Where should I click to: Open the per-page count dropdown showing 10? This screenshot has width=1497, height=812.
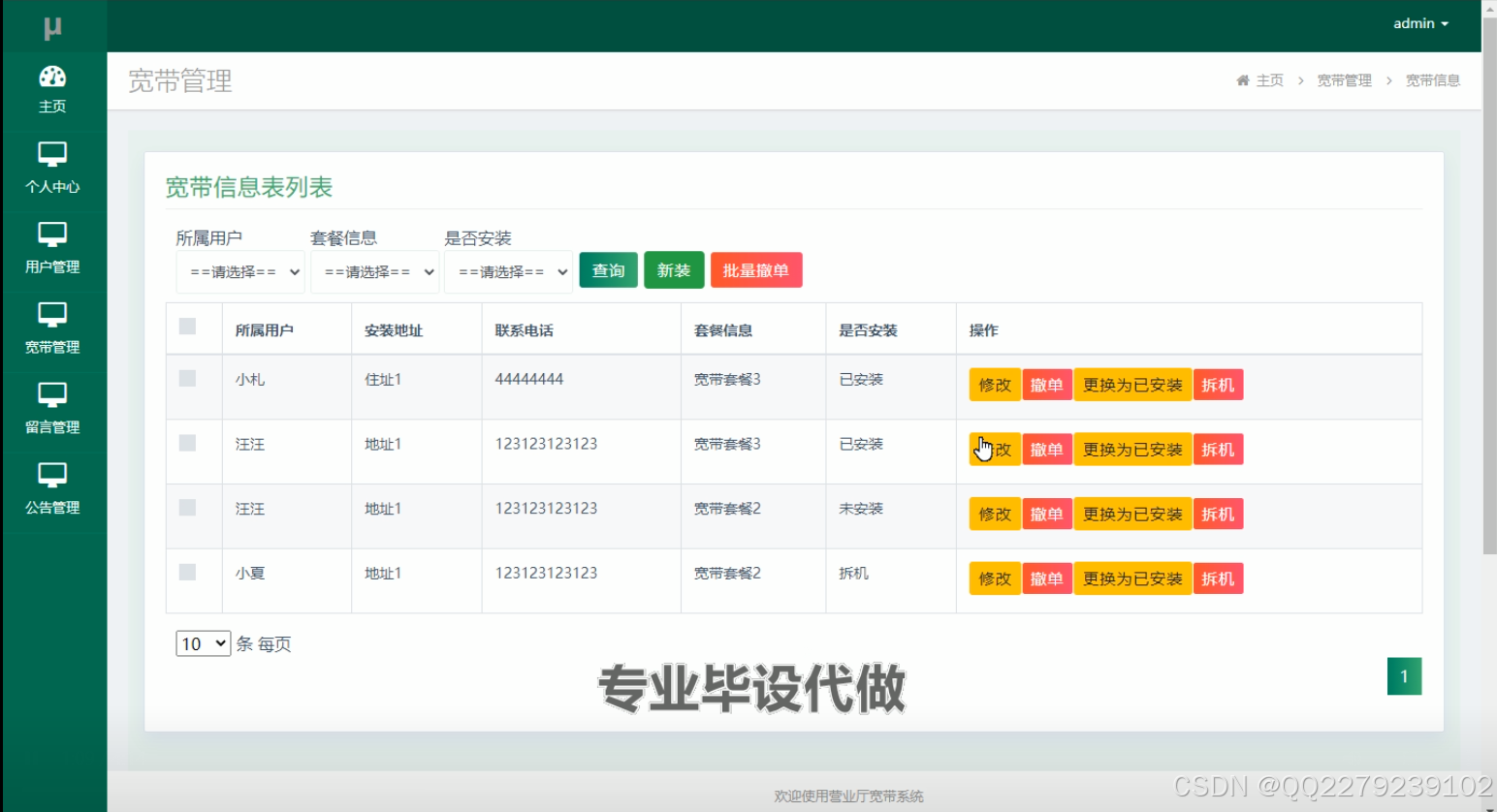click(x=202, y=642)
